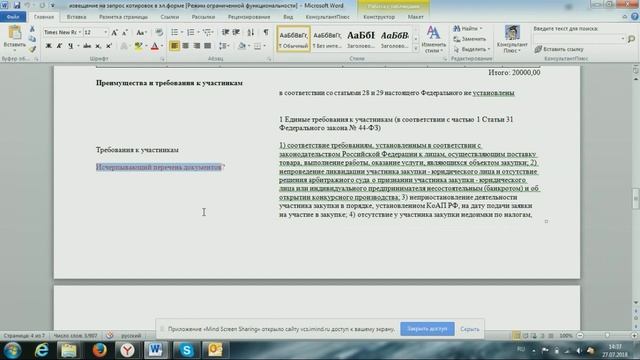Click the text highlight color button
Screen dimensions: 640x360
[138, 46]
